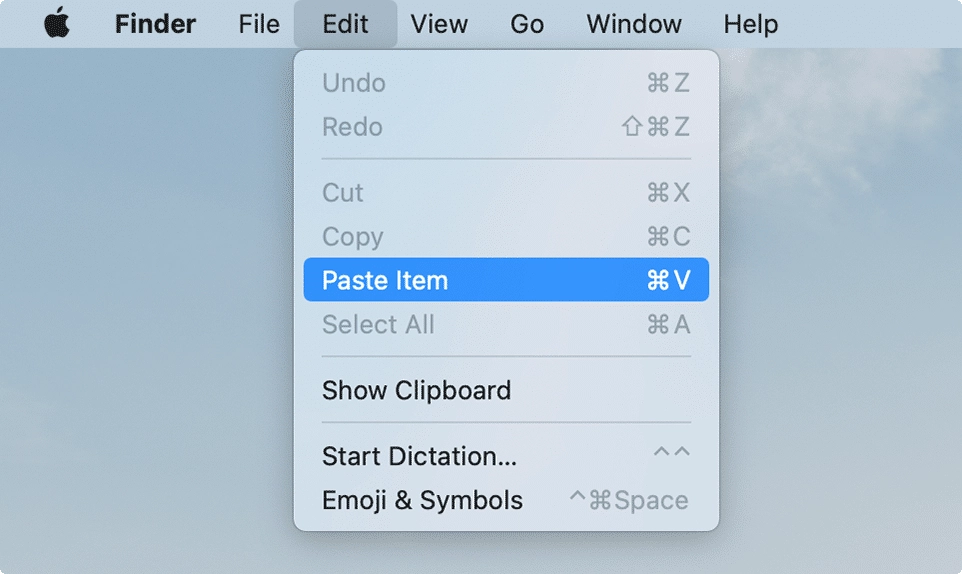Choose Undo from the Edit menu
This screenshot has height=574, width=962.
click(354, 83)
